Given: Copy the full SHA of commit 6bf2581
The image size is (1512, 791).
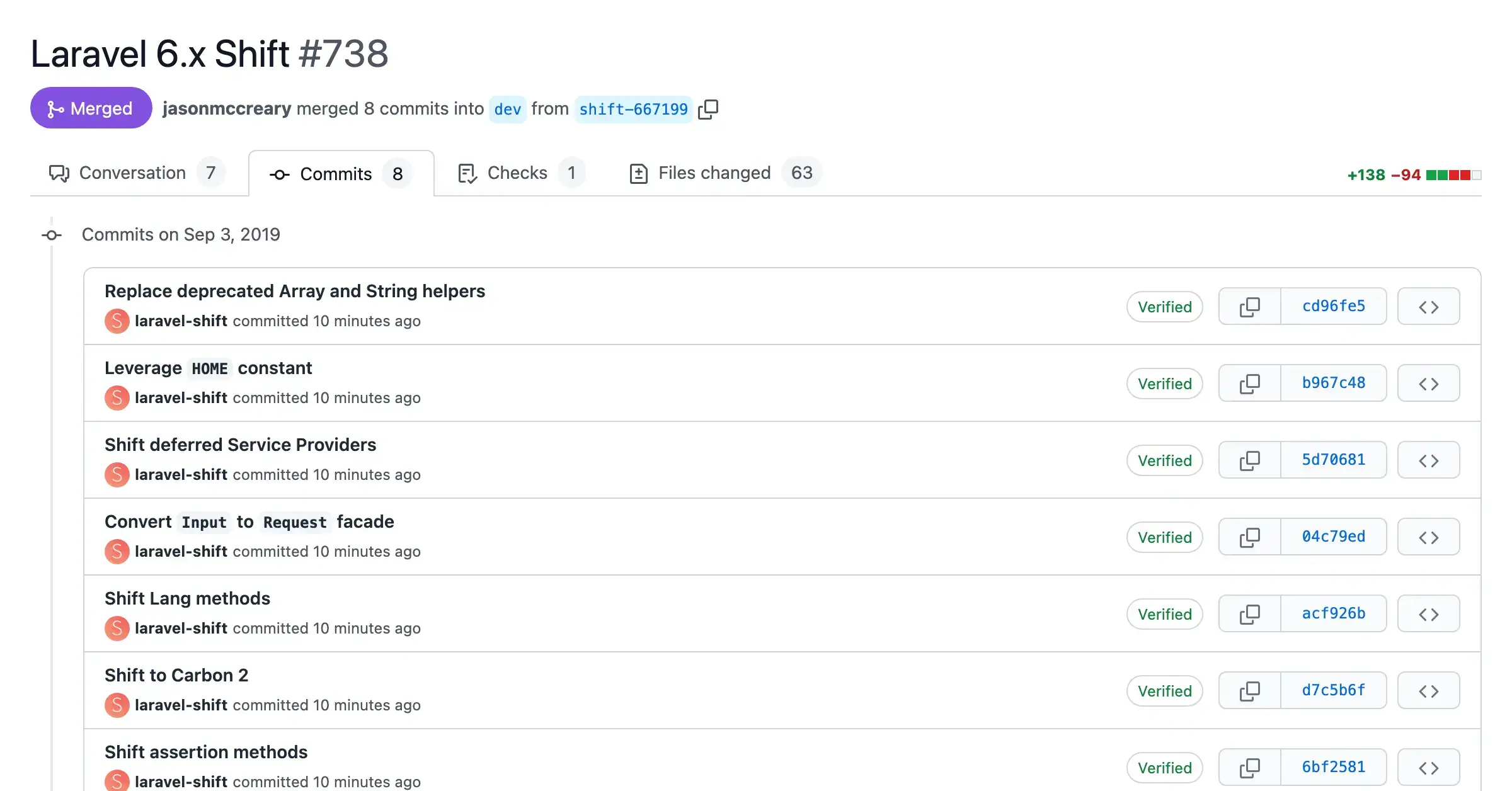Looking at the screenshot, I should [x=1250, y=767].
